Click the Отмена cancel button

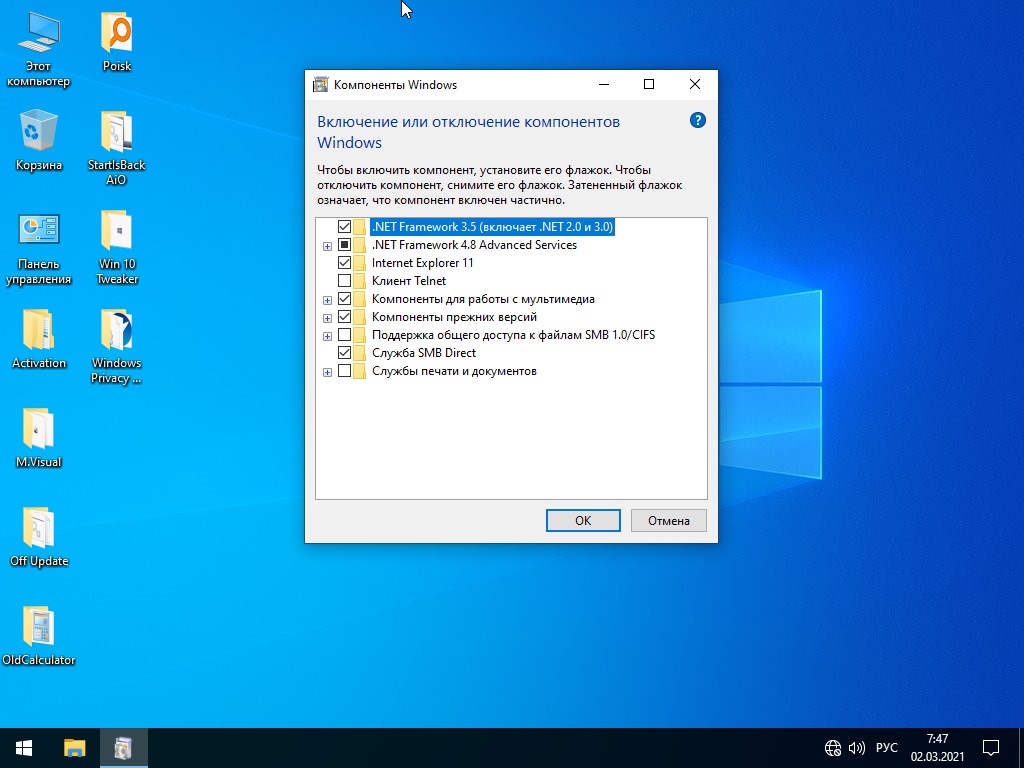coord(669,520)
